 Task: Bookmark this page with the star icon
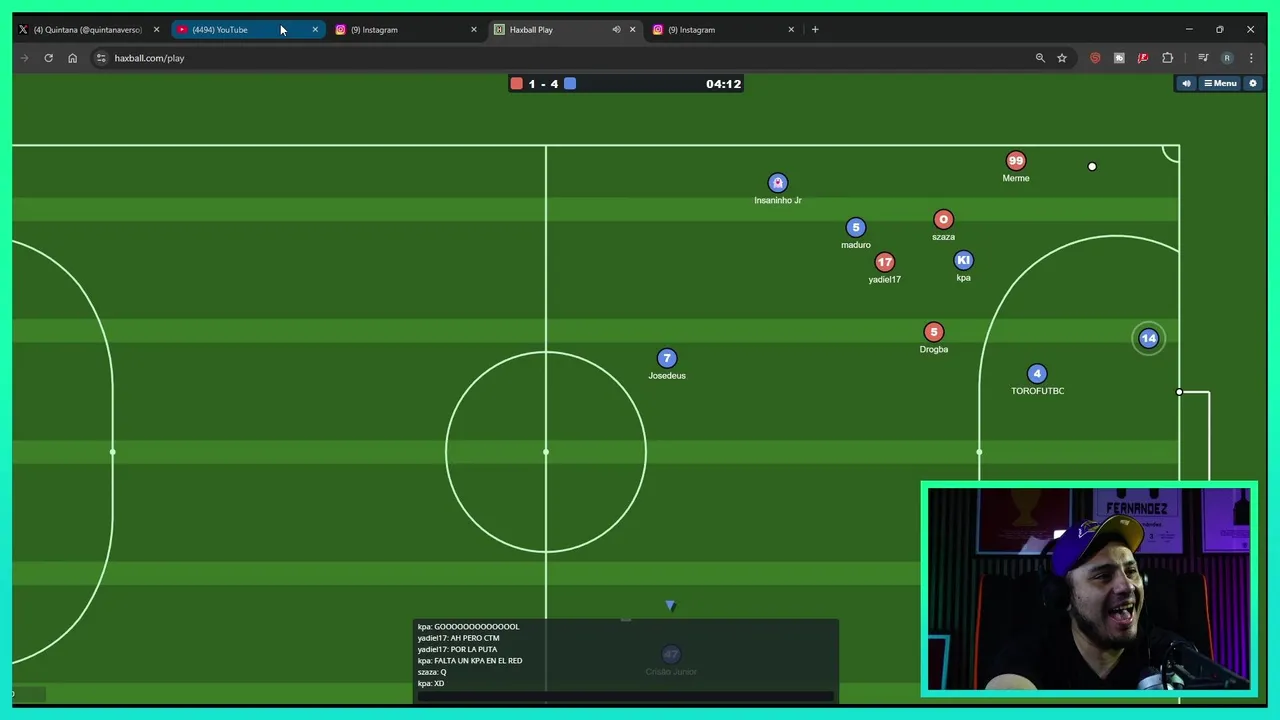(x=1062, y=58)
